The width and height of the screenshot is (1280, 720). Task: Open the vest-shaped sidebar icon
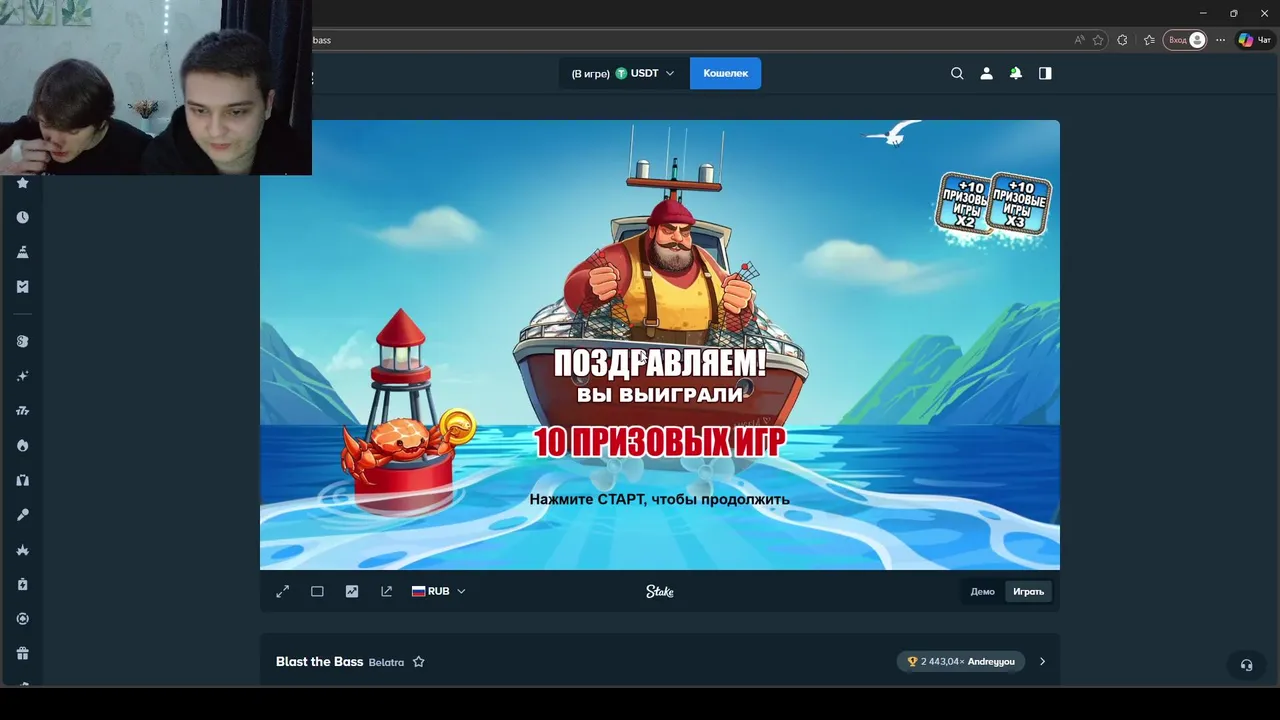click(x=22, y=480)
